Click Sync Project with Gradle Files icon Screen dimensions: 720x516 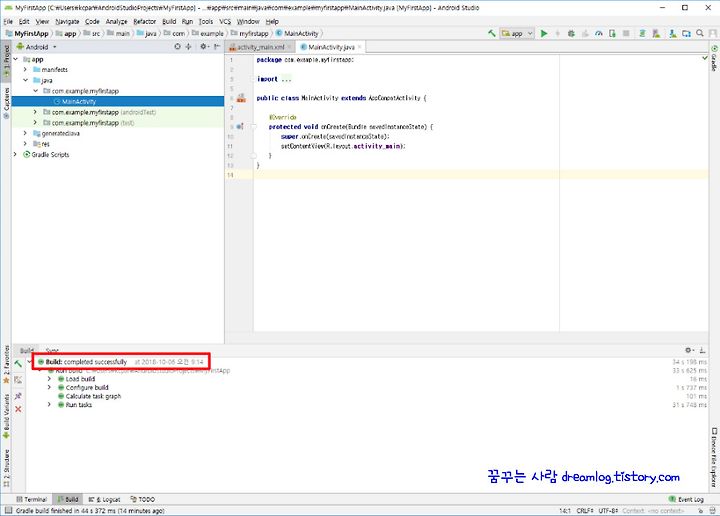click(x=642, y=33)
